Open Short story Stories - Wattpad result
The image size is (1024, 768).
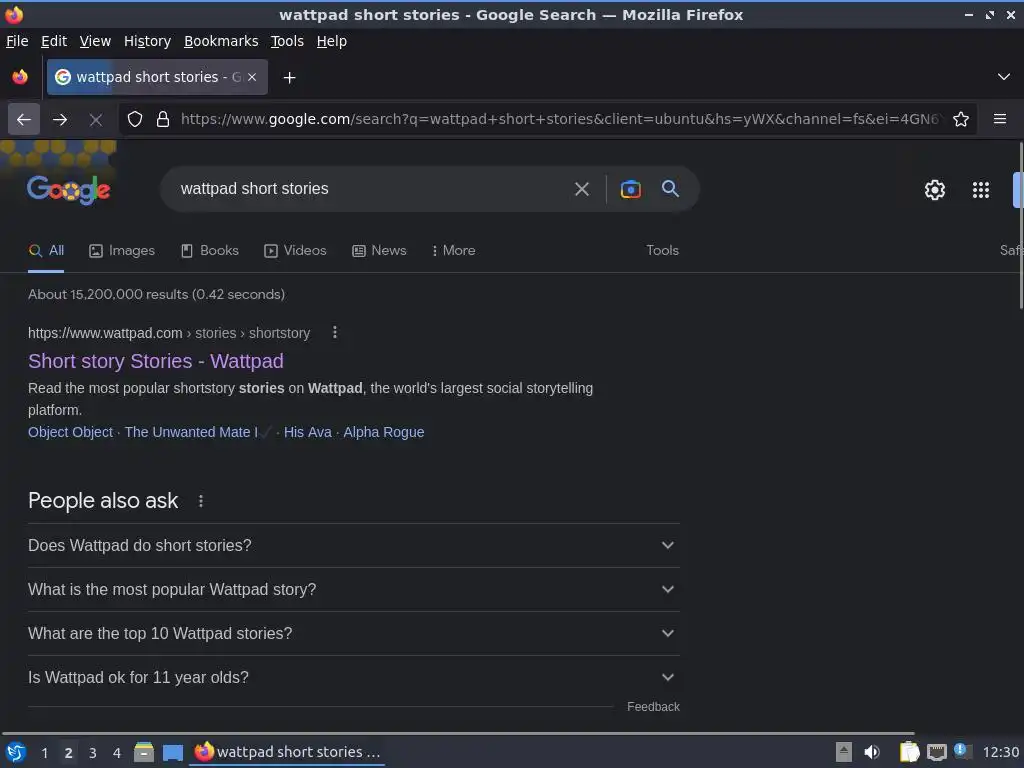tap(155, 361)
